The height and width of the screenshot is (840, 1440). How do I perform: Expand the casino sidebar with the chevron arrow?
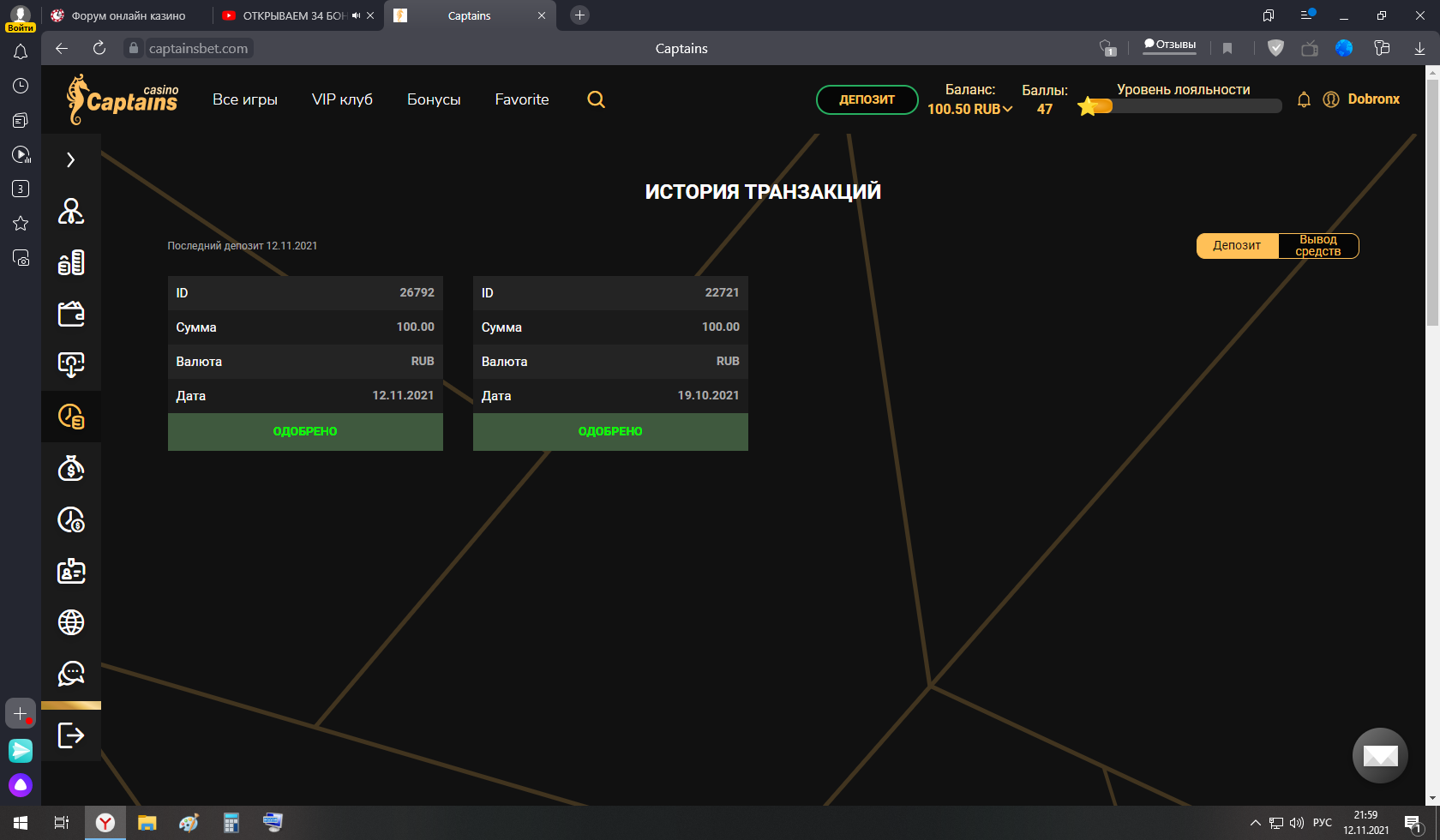pyautogui.click(x=71, y=159)
